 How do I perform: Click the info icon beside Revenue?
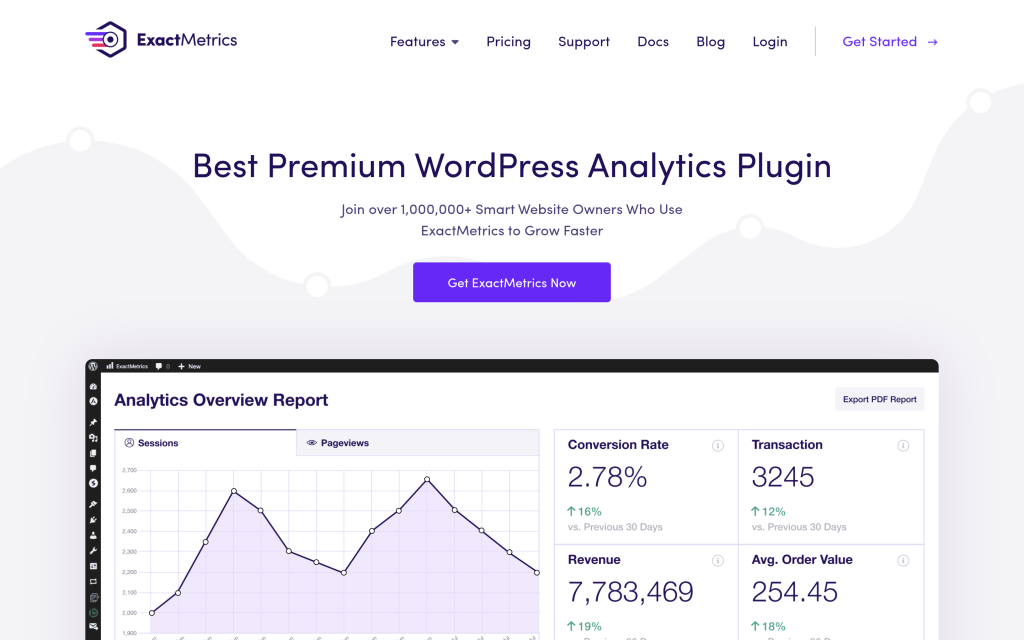718,560
